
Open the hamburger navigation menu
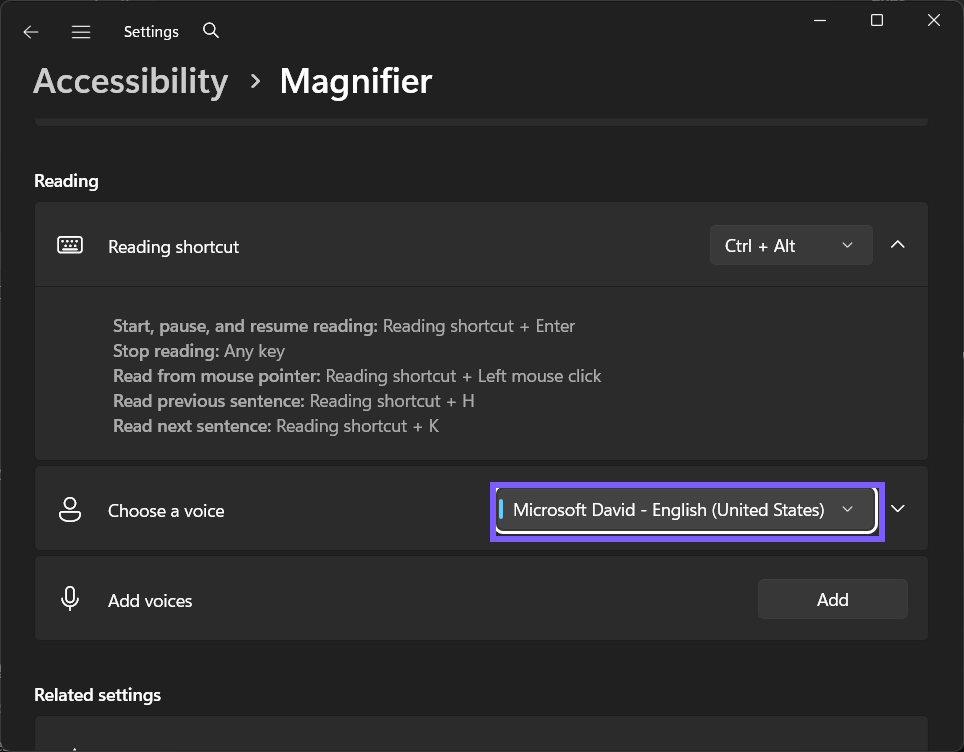(81, 32)
